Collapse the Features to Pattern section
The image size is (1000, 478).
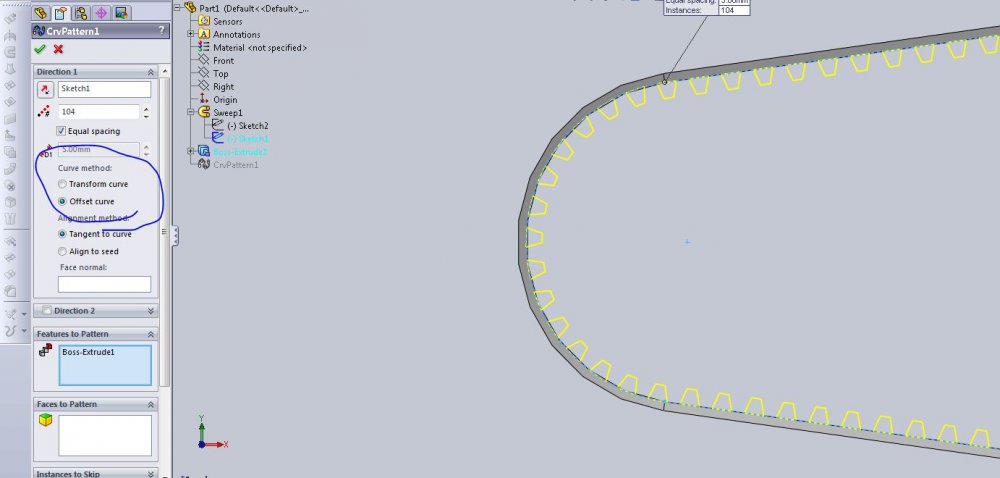(x=151, y=334)
